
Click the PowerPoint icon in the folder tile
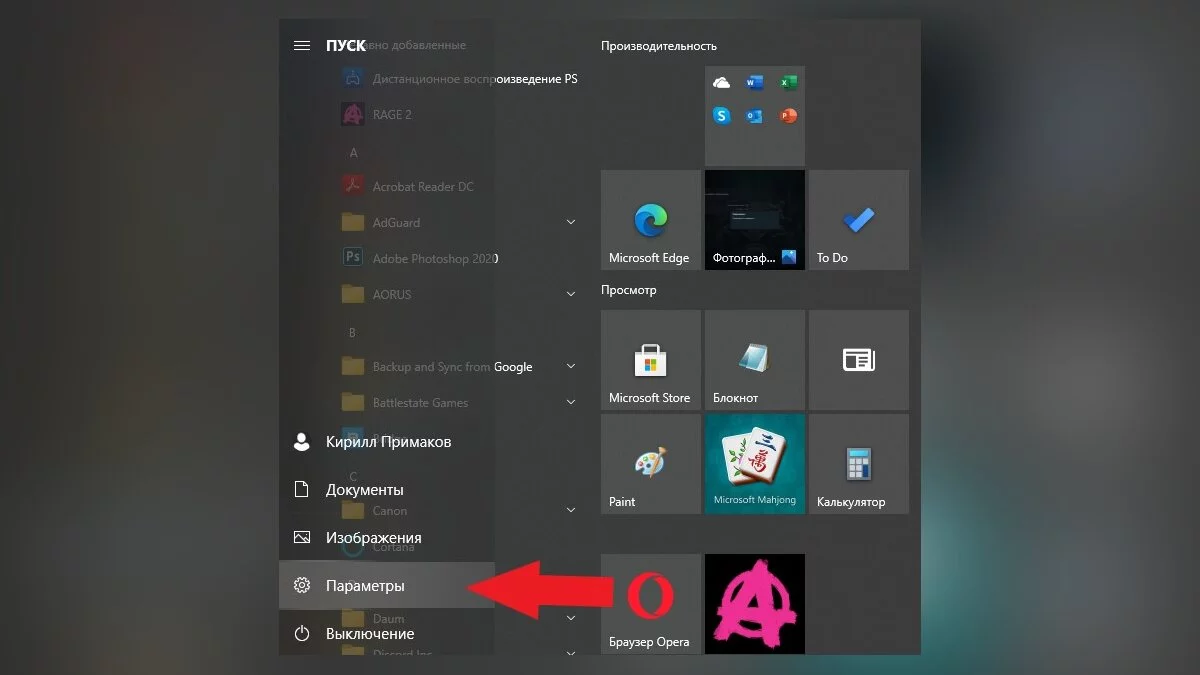[788, 116]
